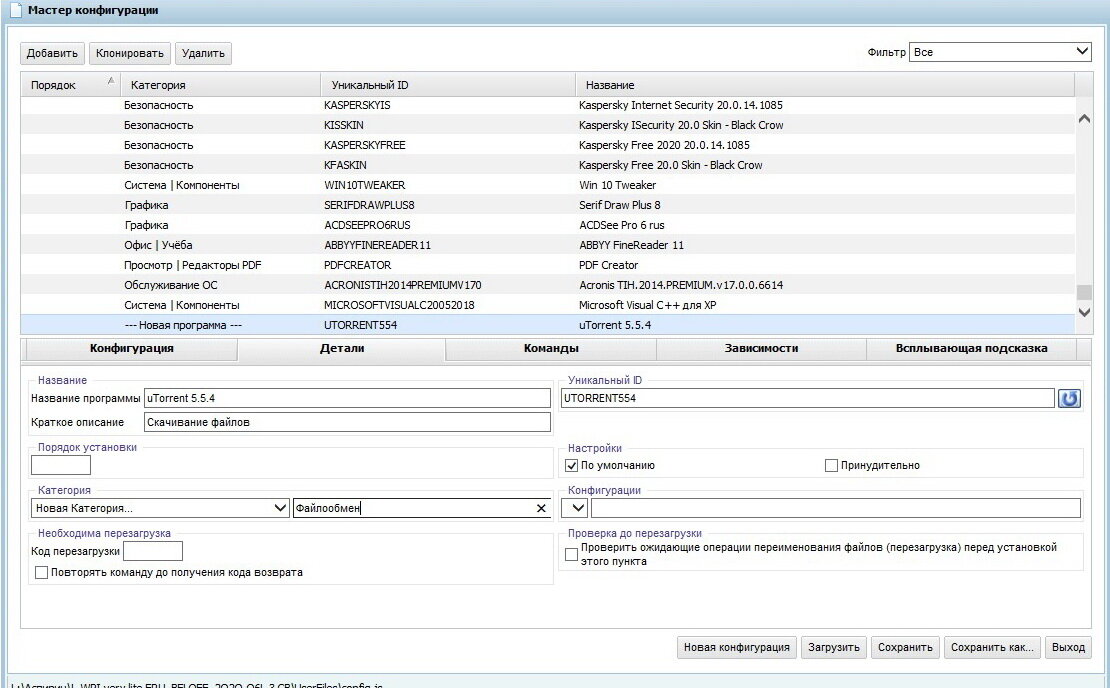Click Новая конфигурация button

736,648
